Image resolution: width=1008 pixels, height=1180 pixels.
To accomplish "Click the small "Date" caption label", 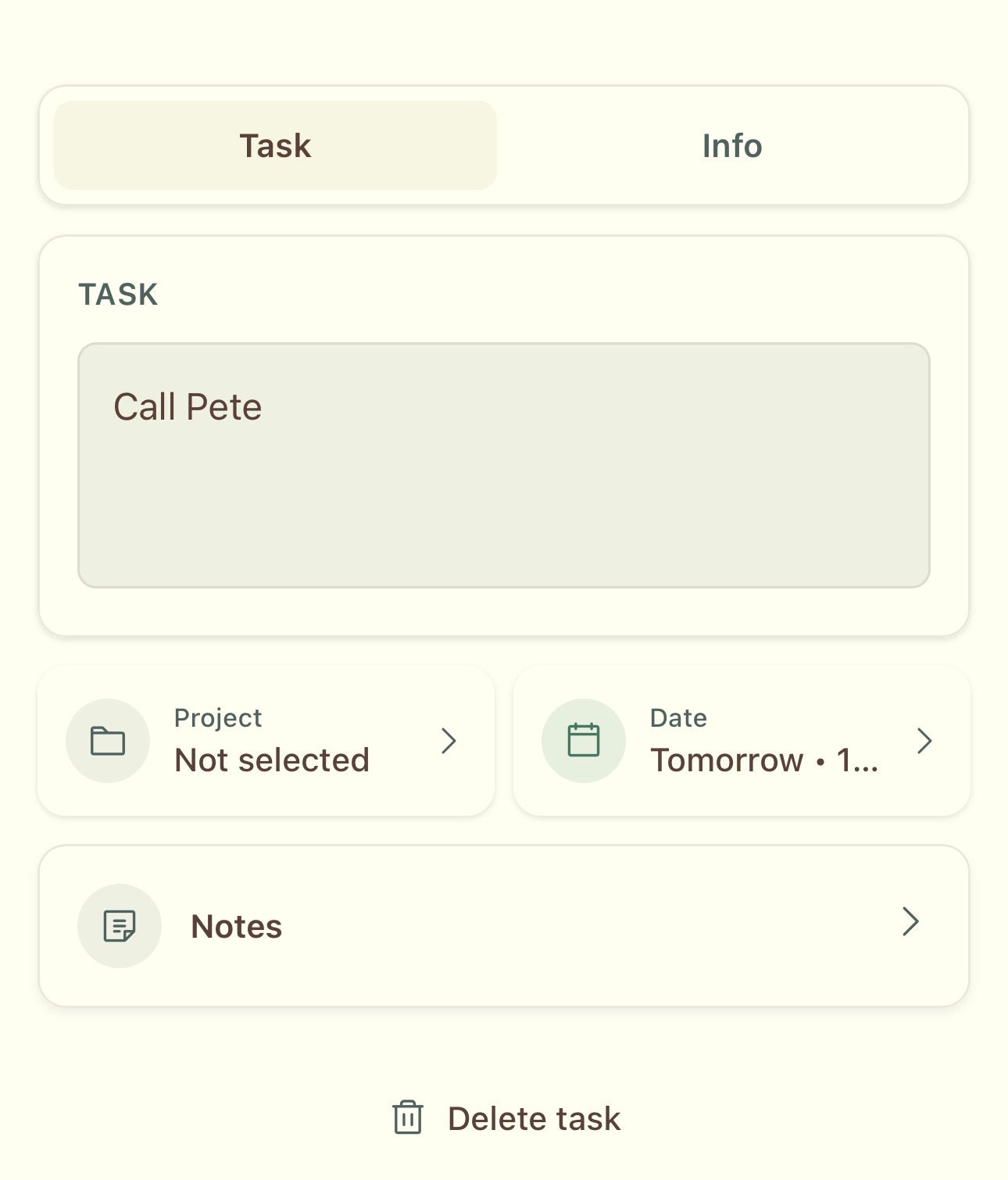I will coord(678,718).
